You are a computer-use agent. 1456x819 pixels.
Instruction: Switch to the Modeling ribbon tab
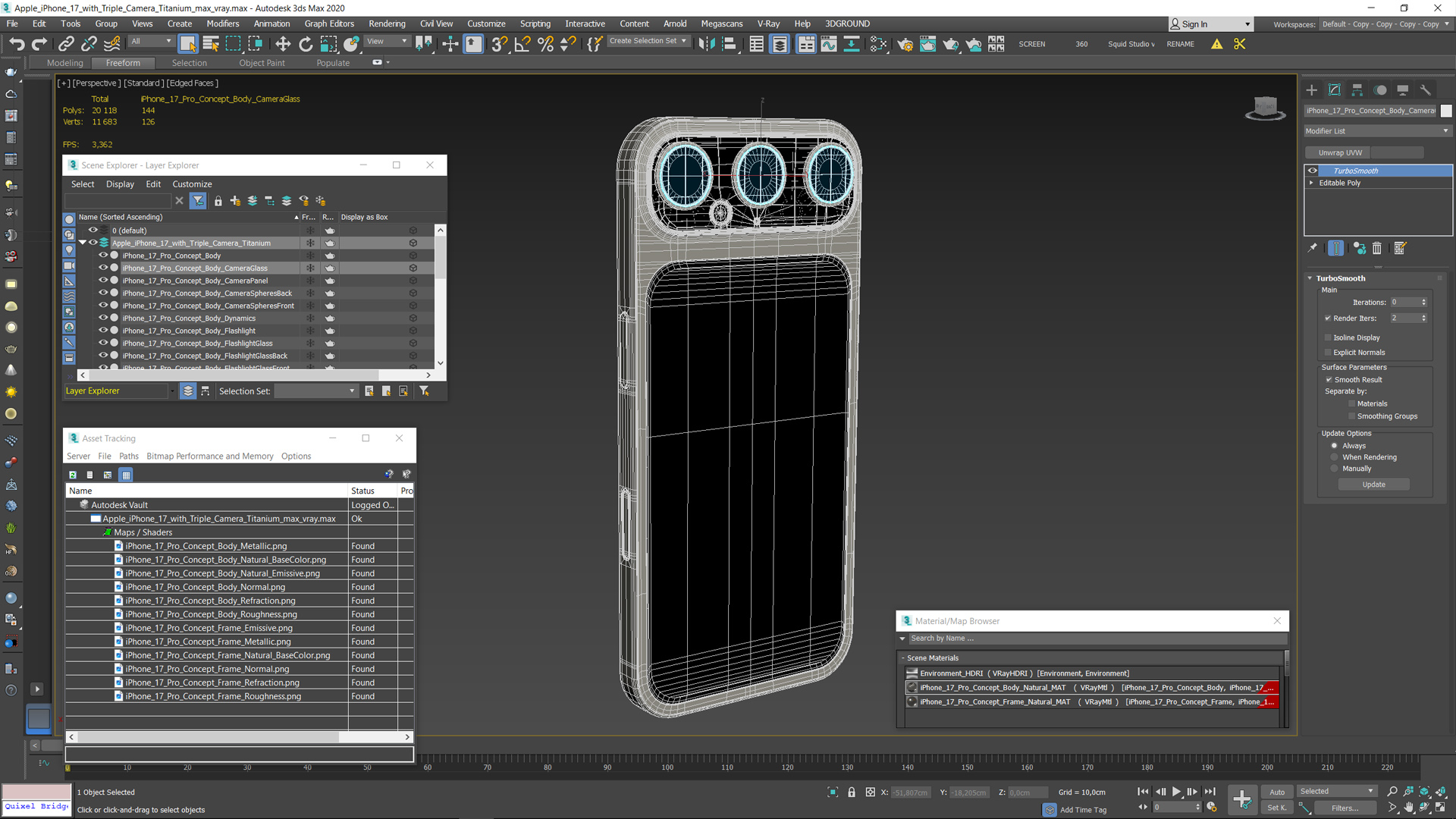(65, 63)
